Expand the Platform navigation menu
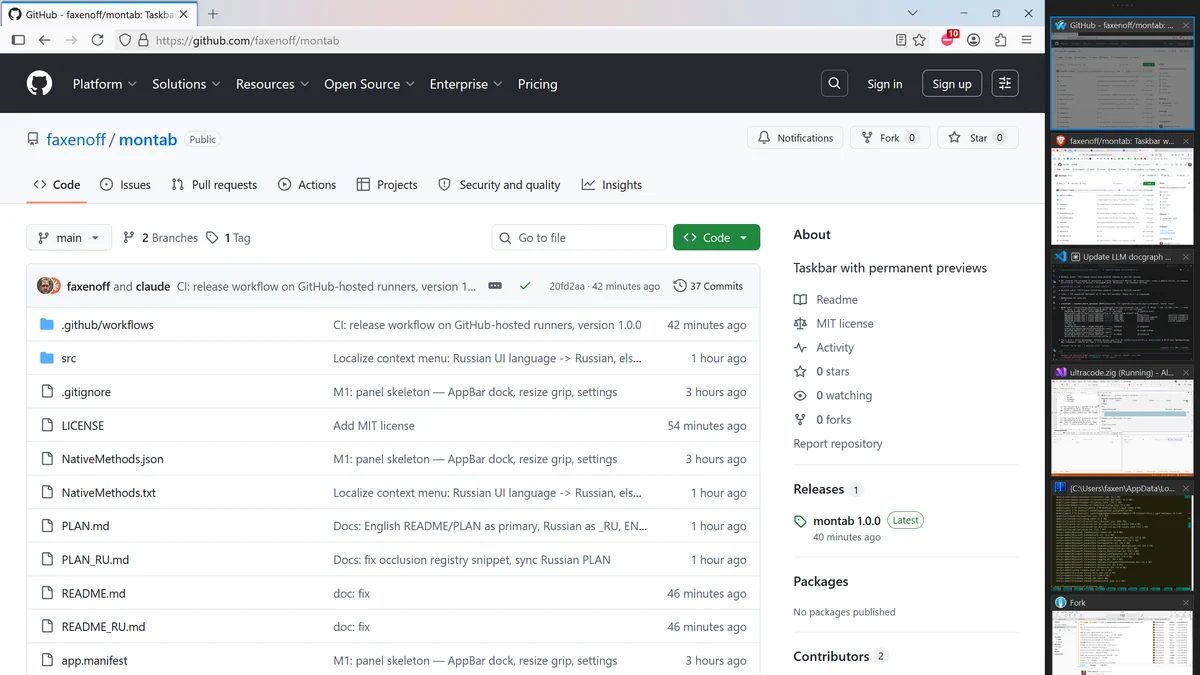 [104, 84]
